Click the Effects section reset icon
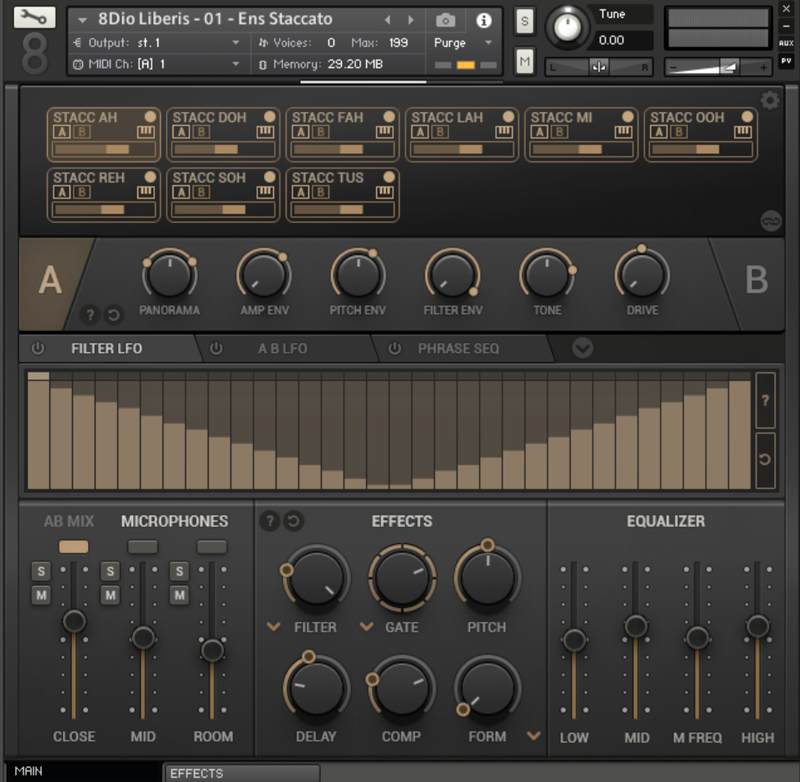The height and width of the screenshot is (782, 800). tap(293, 521)
